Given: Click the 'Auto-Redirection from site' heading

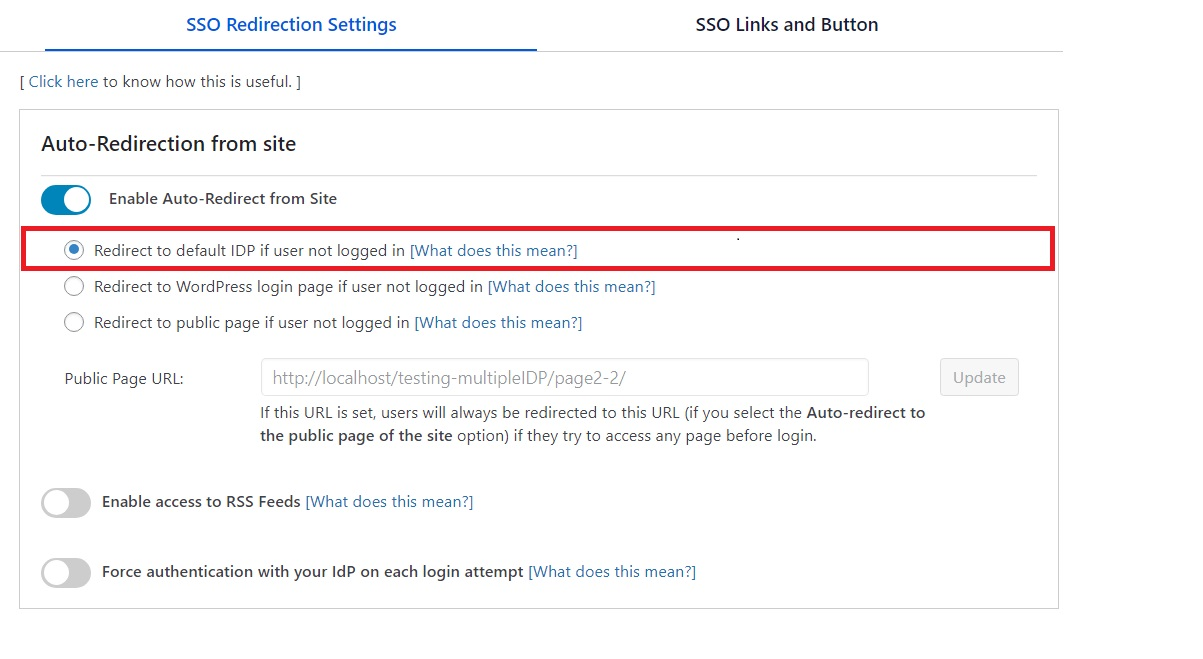Looking at the screenshot, I should (x=168, y=144).
